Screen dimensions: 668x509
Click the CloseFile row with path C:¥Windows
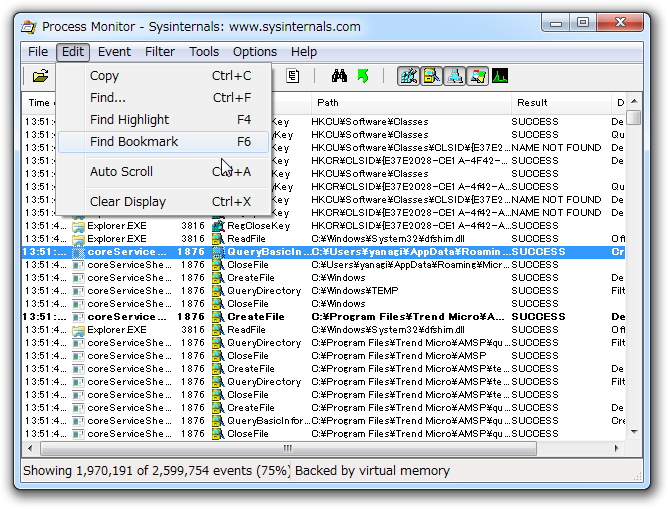tap(324, 304)
